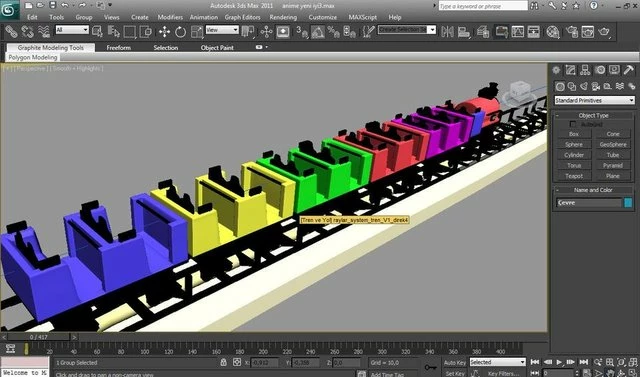This screenshot has width=640, height=377.
Task: Open the reference coordinate system View dropdown
Action: tap(222, 29)
